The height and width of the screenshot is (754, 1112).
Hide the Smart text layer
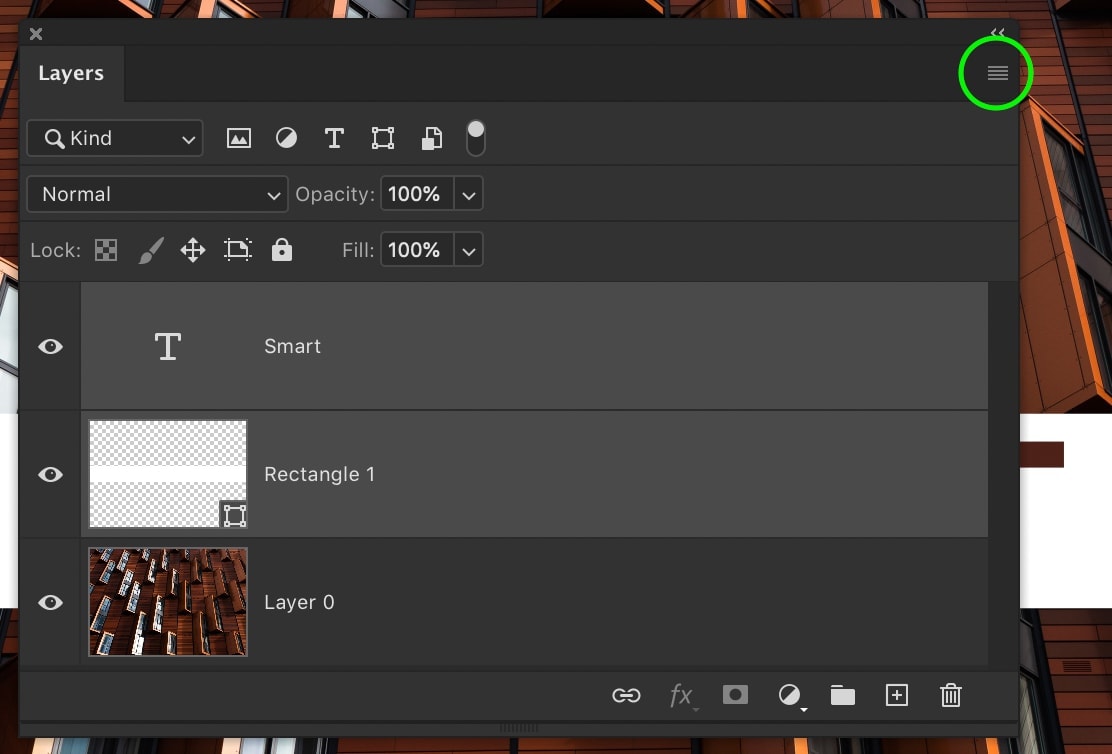pos(49,346)
